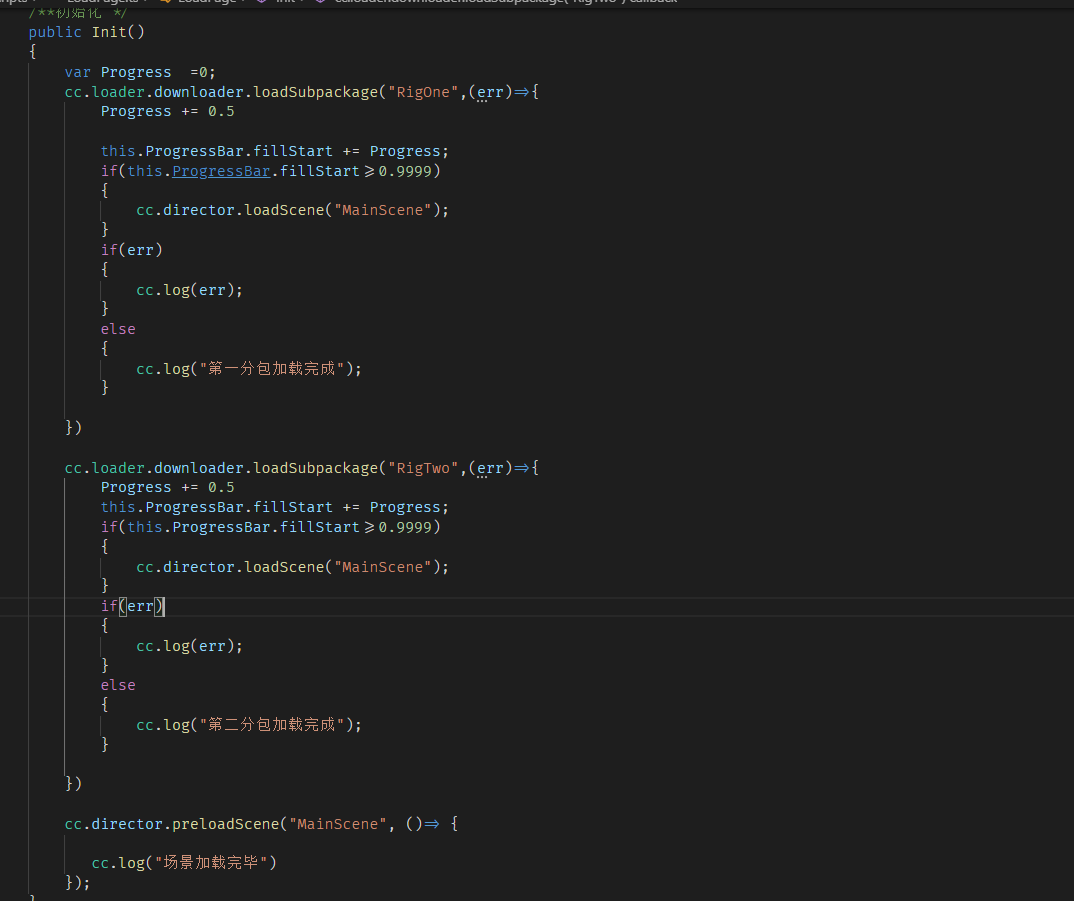
Task: Click the "第二分包加载完成" log string
Action: [271, 724]
